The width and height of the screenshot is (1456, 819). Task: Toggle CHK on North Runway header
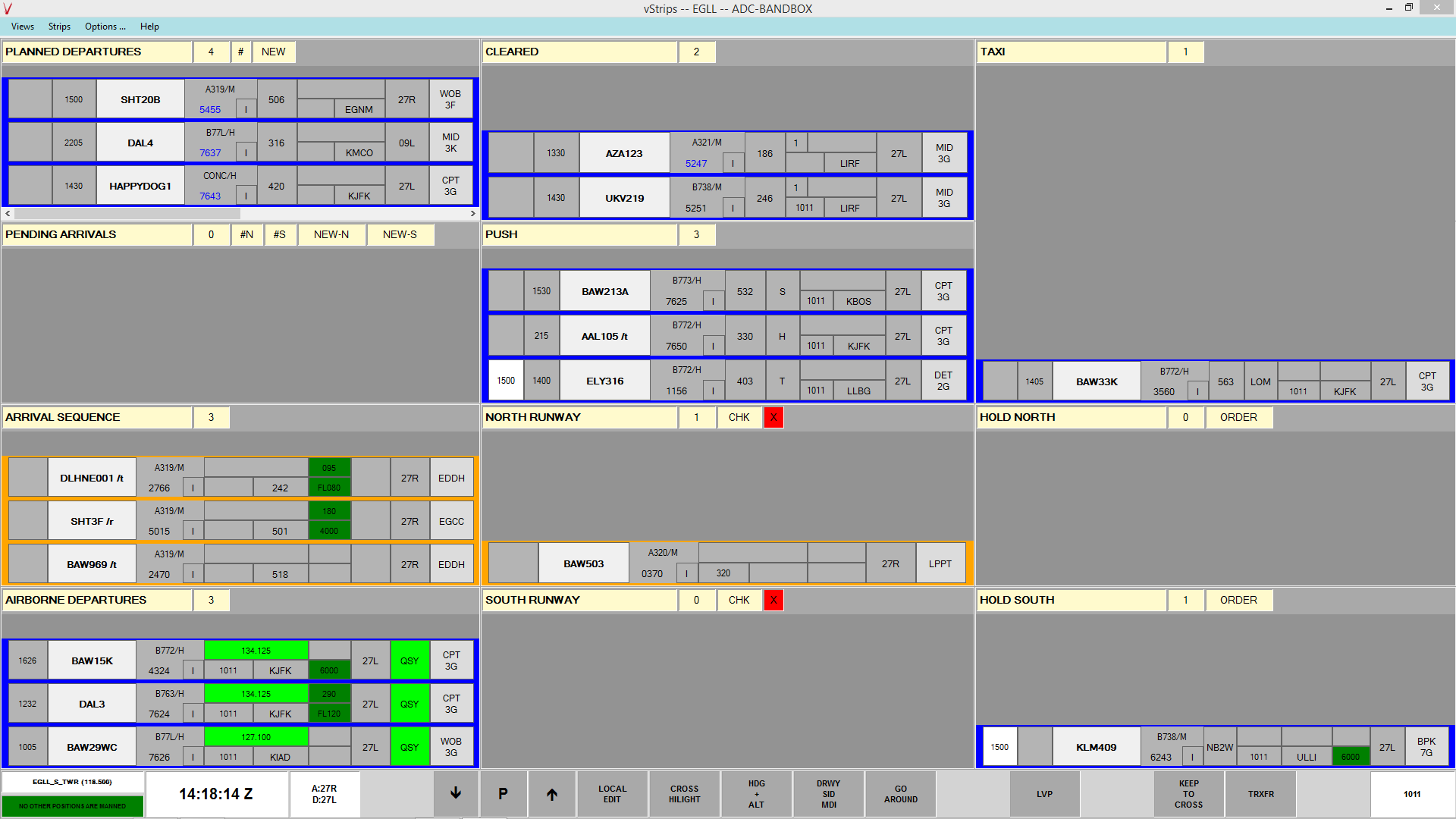(739, 417)
